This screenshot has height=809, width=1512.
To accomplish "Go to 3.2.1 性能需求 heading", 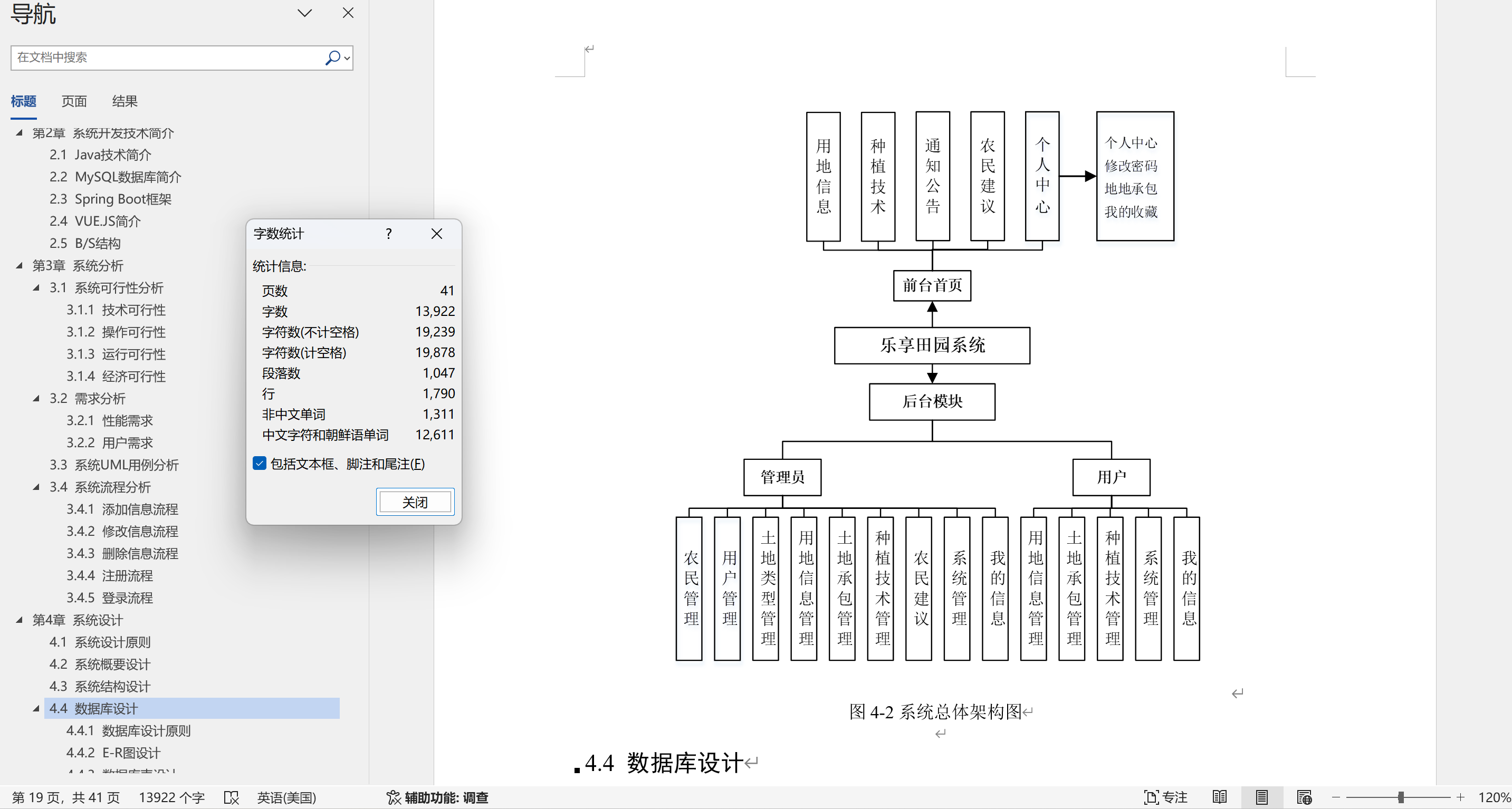I will point(110,421).
